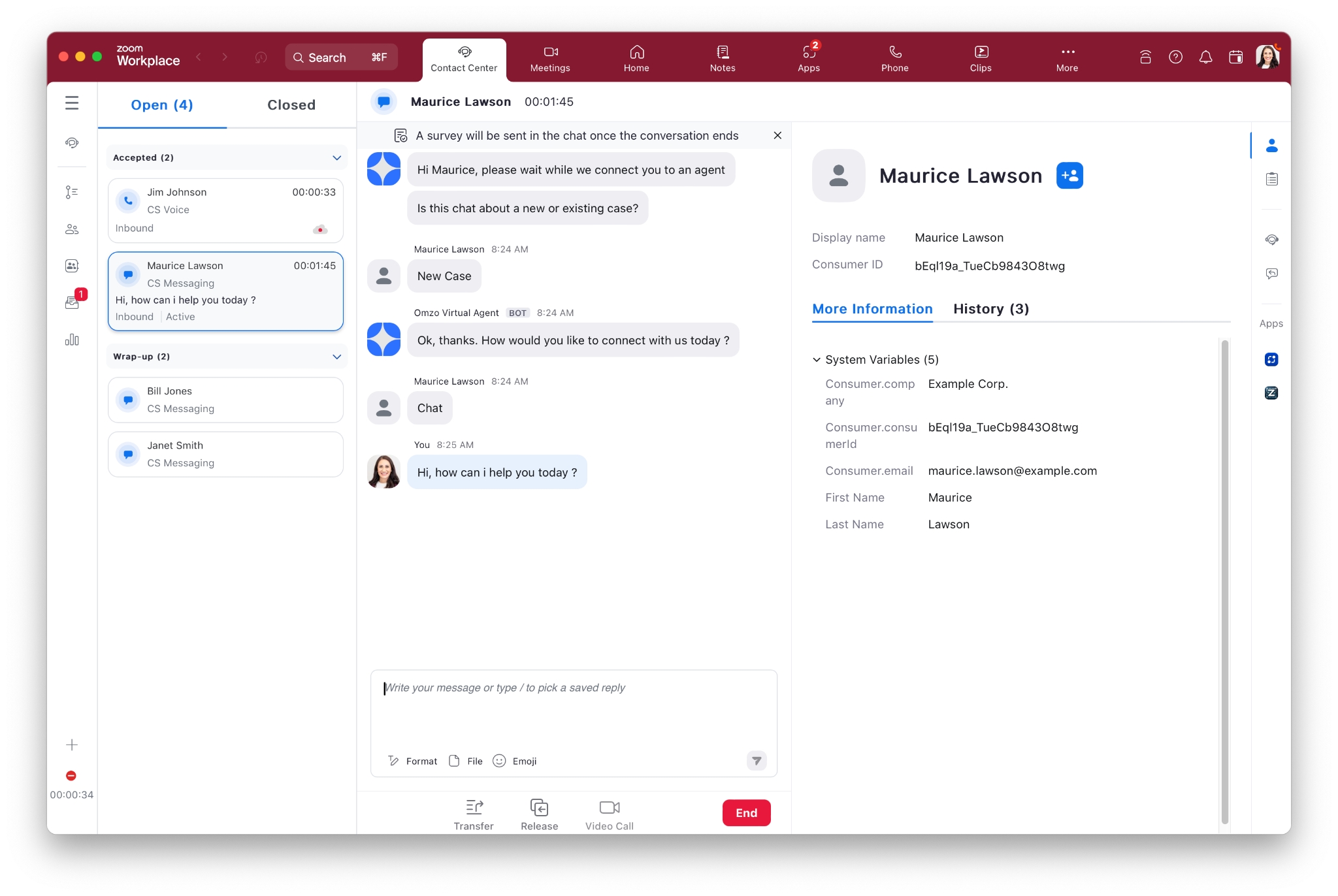The width and height of the screenshot is (1338, 896).
Task: Open the notifications bell icon
Action: click(1205, 57)
